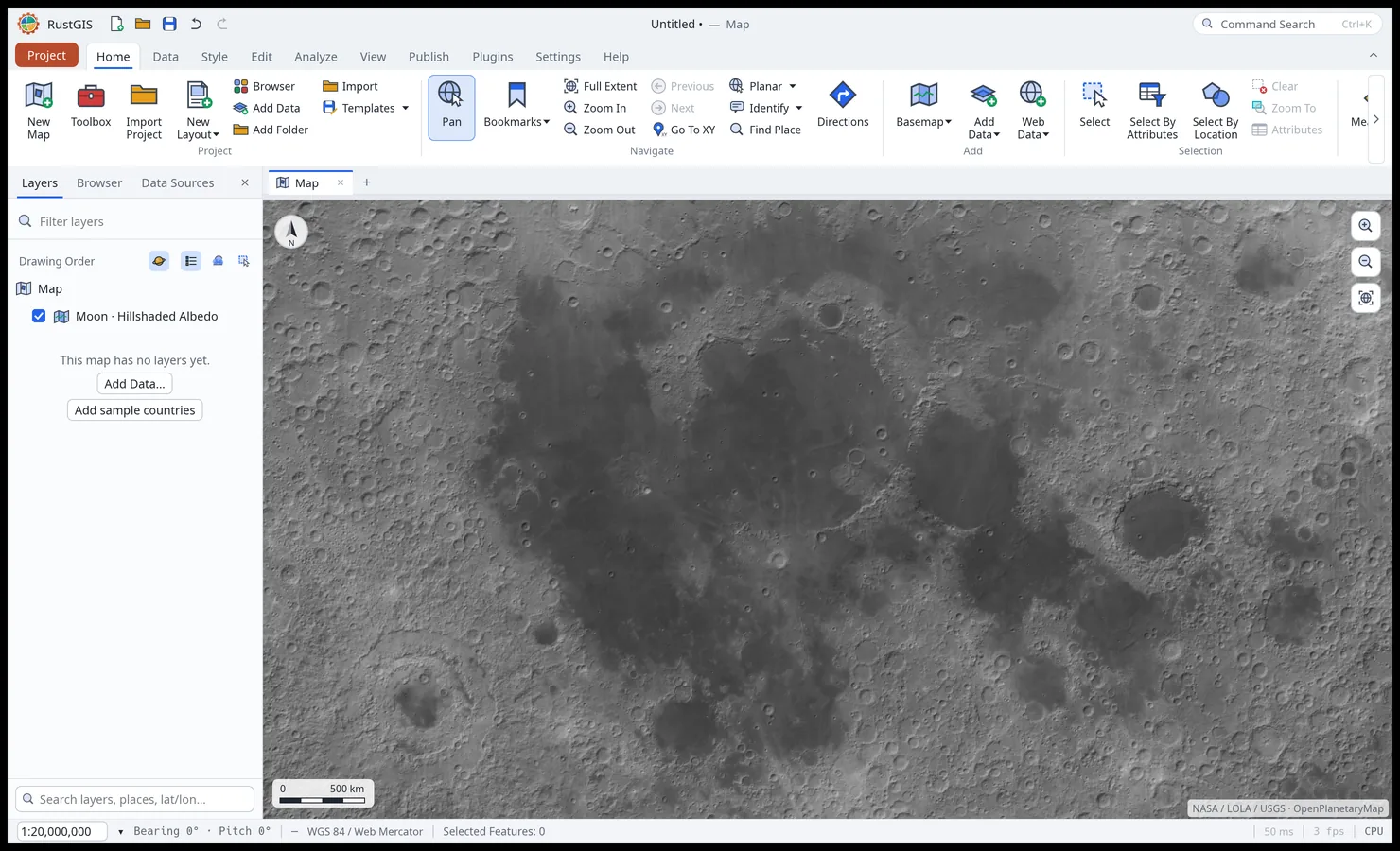Image resolution: width=1400 pixels, height=851 pixels.
Task: Reset map north with compass
Action: click(291, 232)
